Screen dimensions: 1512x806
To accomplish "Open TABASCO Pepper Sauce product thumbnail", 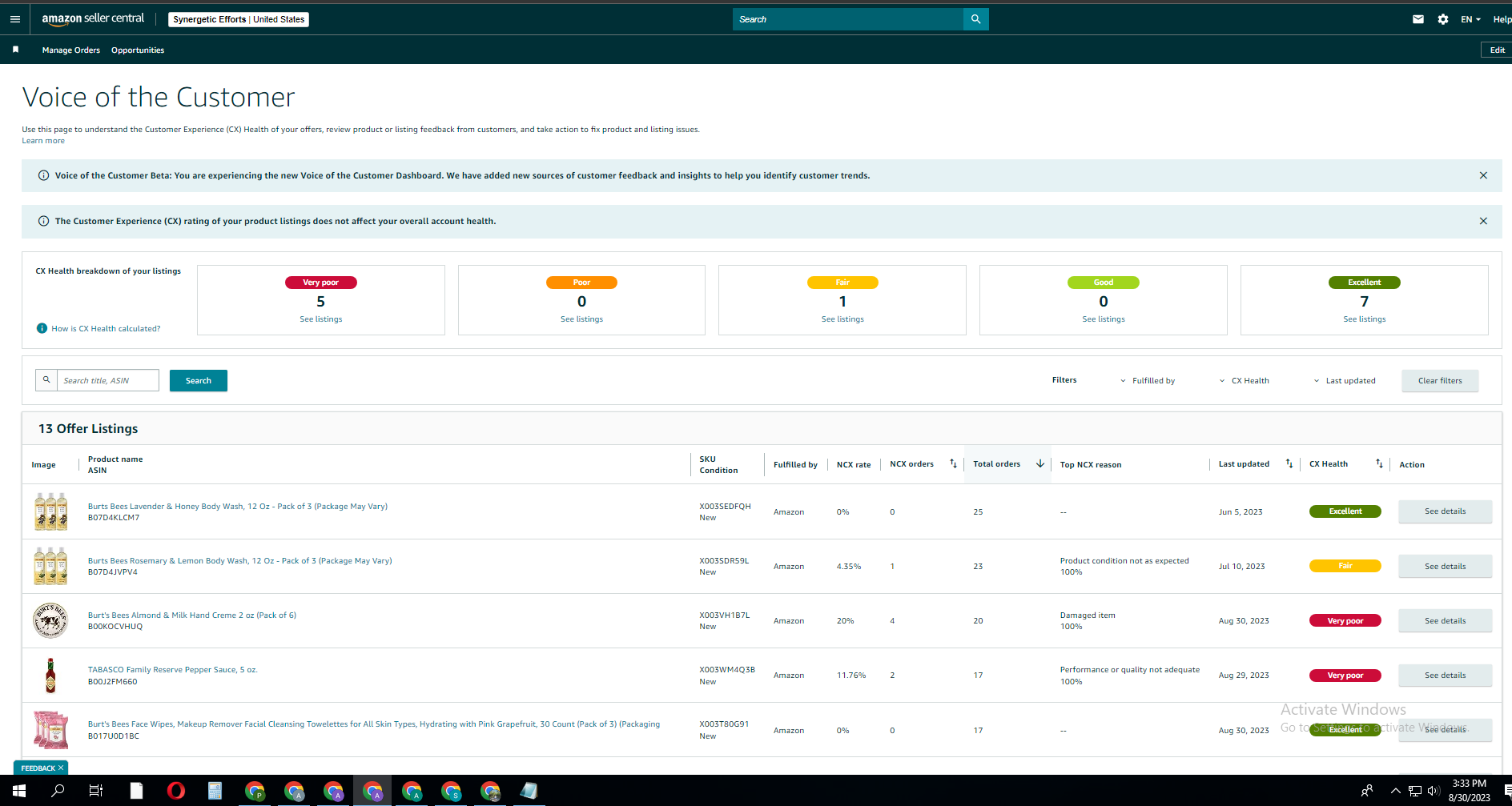I will (x=50, y=675).
